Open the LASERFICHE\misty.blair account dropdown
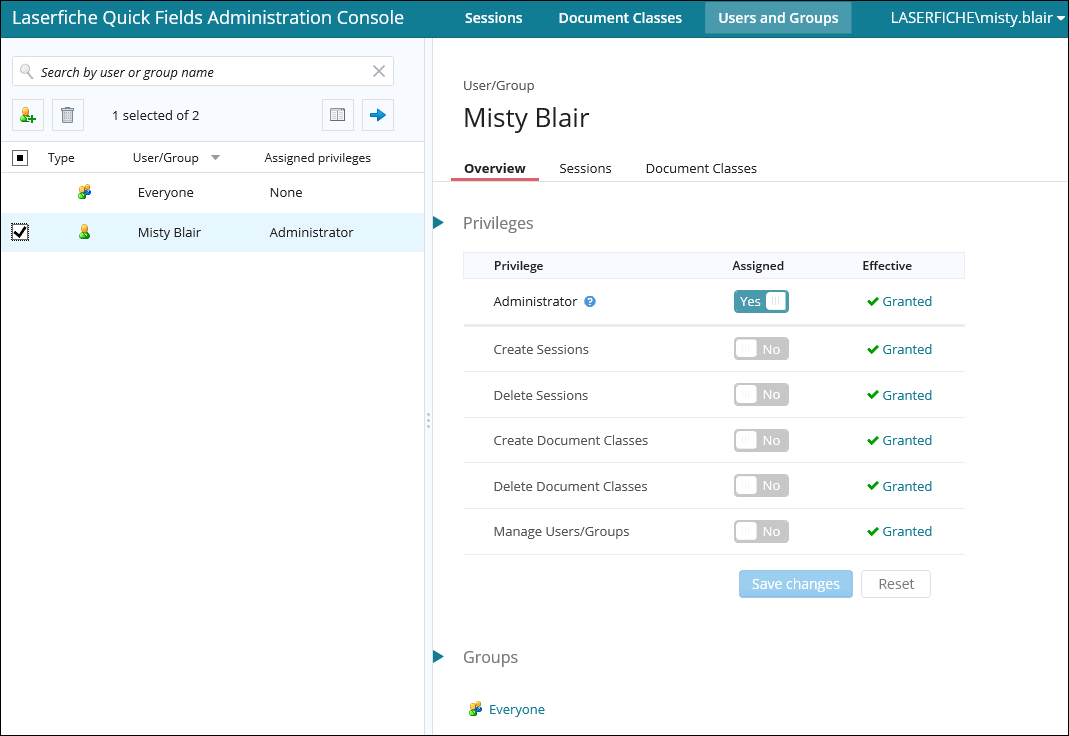The width and height of the screenshot is (1069, 736). tap(977, 18)
